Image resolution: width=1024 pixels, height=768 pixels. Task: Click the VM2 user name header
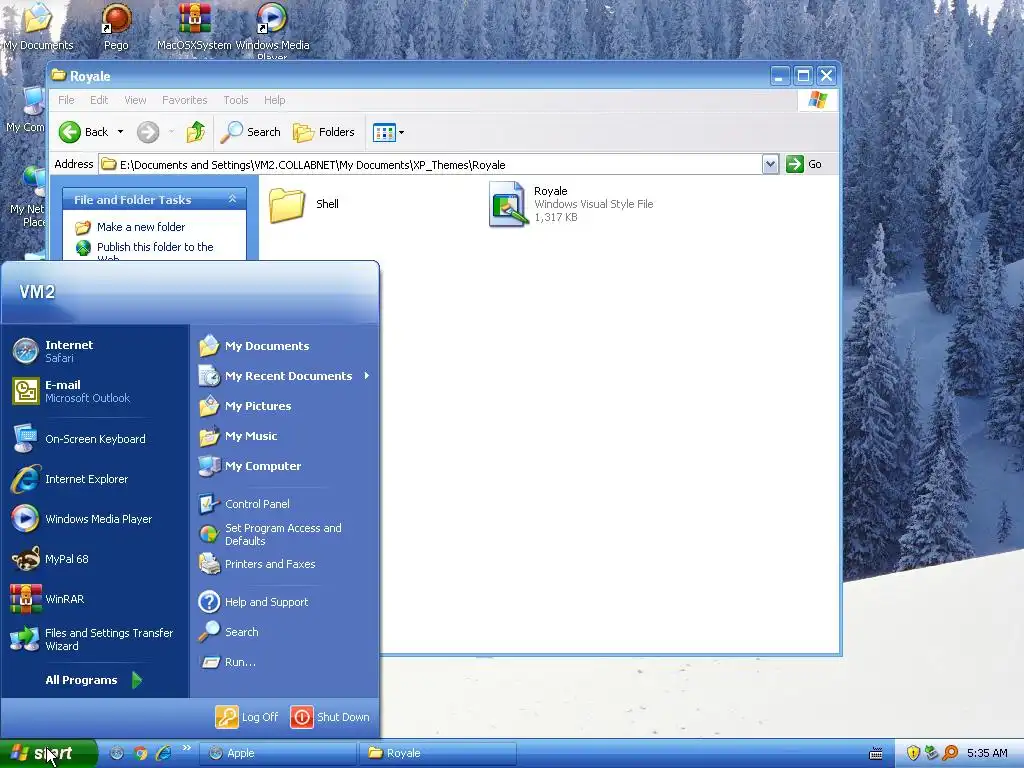[37, 292]
